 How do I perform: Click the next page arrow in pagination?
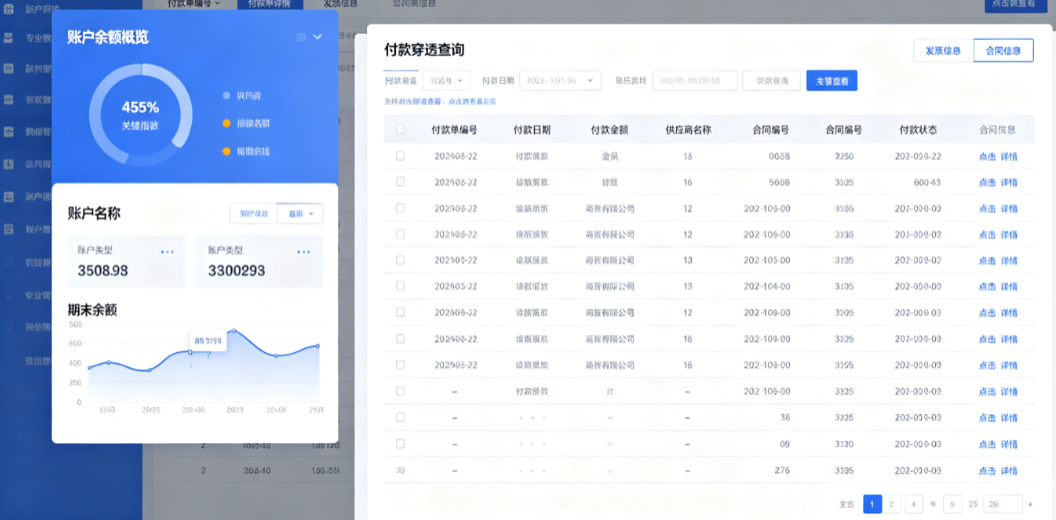pos(1030,504)
